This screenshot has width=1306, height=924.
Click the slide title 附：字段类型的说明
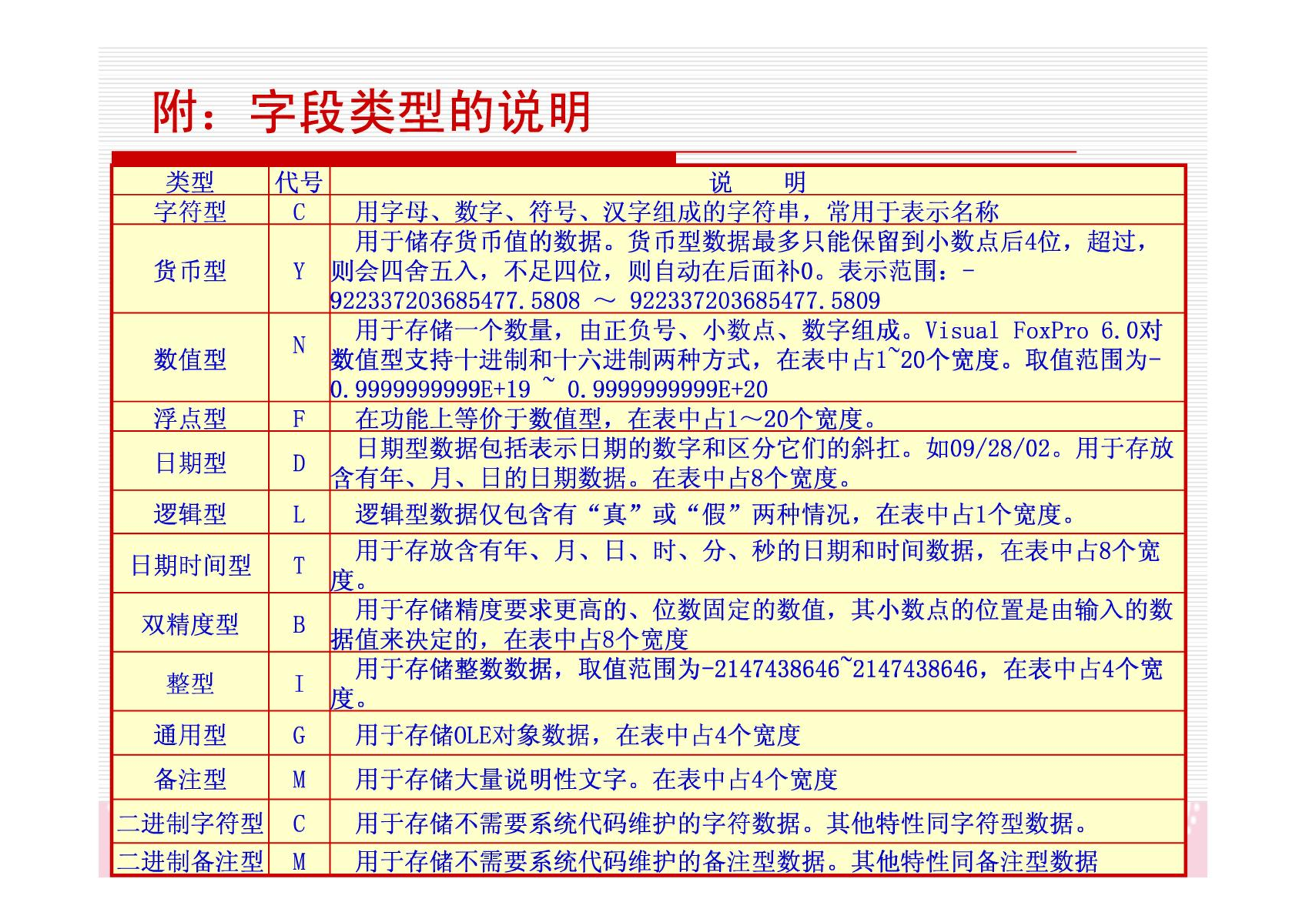[x=371, y=112]
